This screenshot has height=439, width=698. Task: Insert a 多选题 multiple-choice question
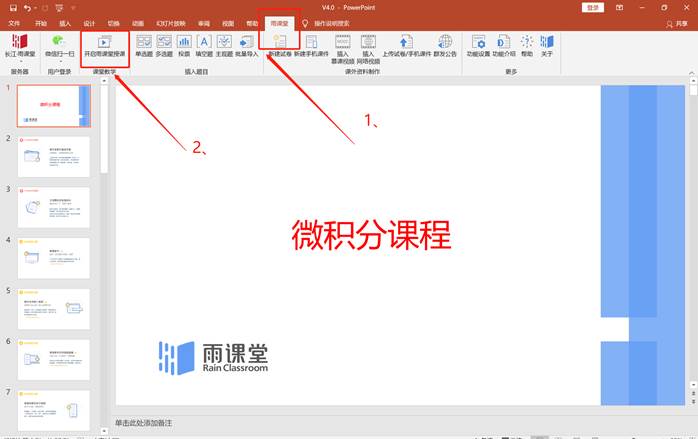point(164,46)
